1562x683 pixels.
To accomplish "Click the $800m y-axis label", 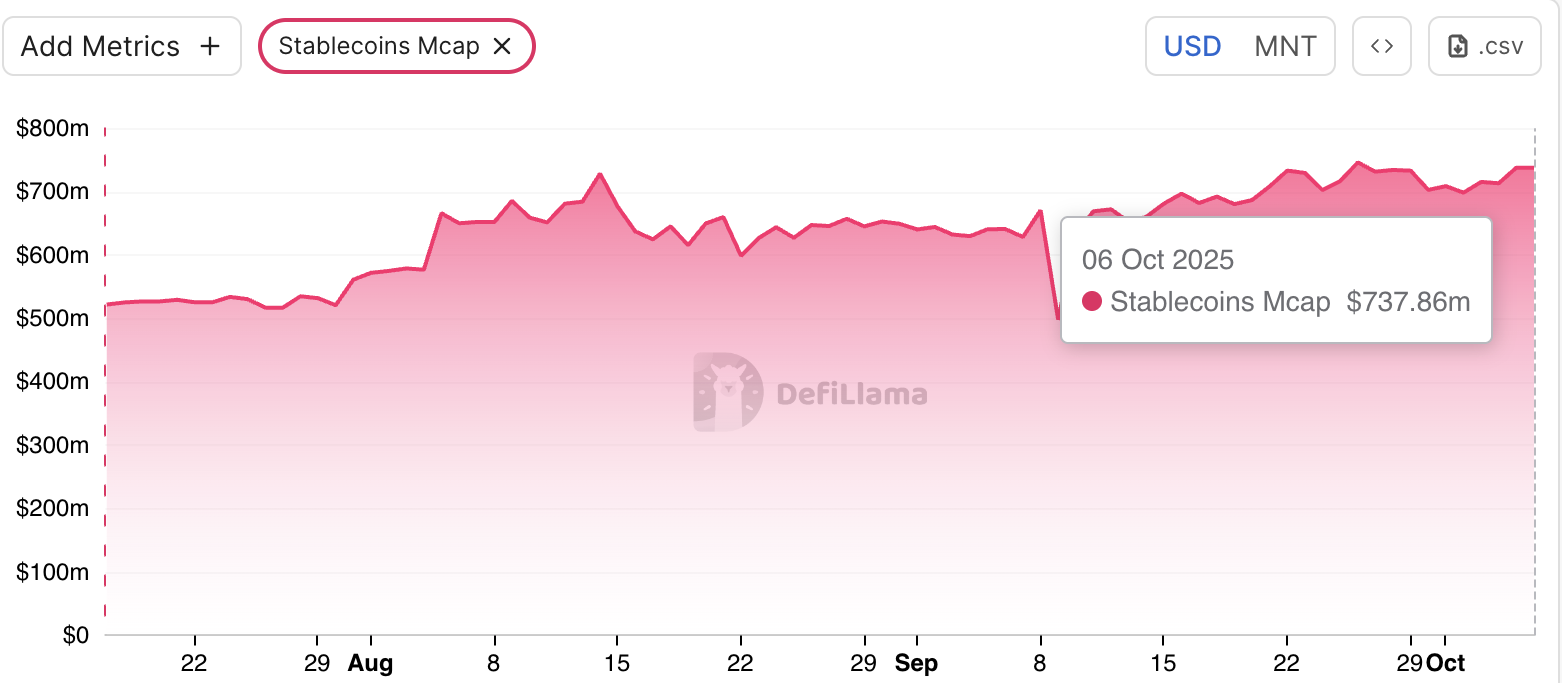I will 53,128.
